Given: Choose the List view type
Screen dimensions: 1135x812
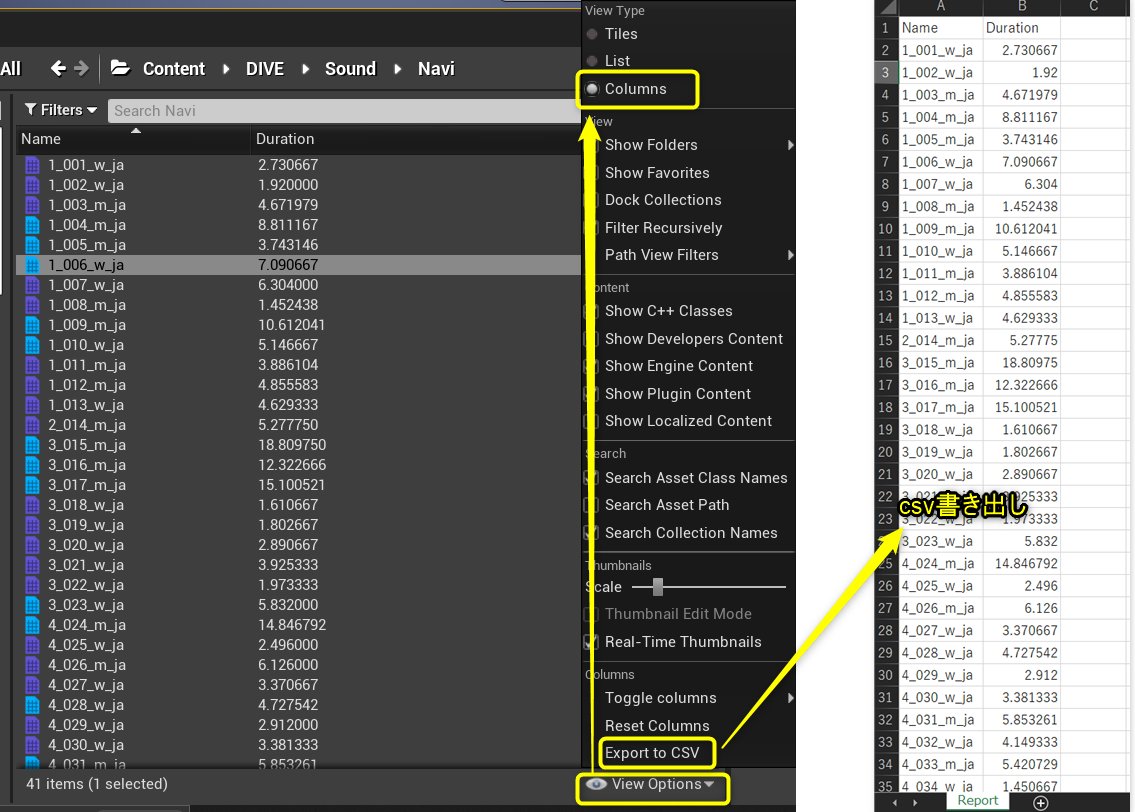Looking at the screenshot, I should pyautogui.click(x=617, y=60).
